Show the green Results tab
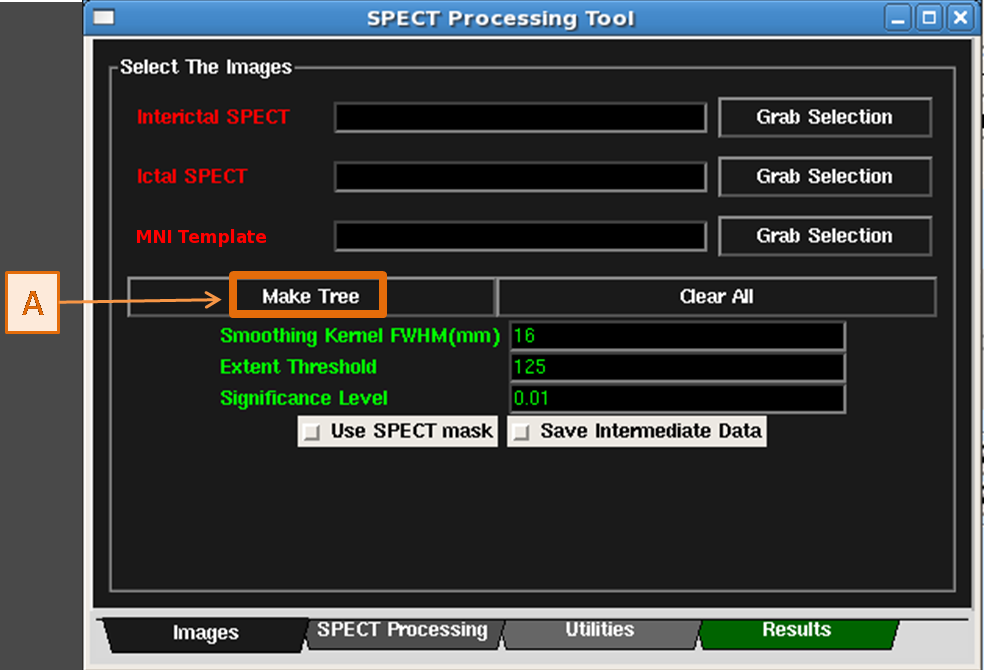 (796, 631)
